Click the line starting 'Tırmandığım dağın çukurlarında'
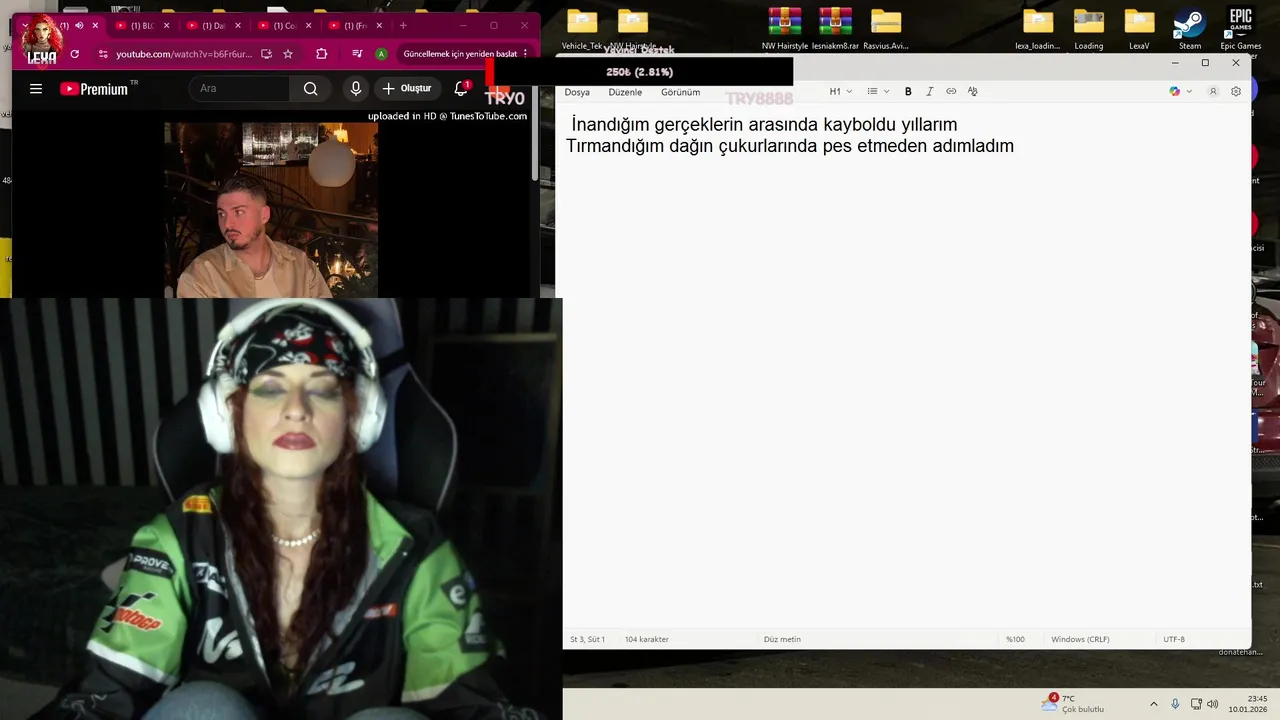Image resolution: width=1280 pixels, height=720 pixels. pos(790,146)
